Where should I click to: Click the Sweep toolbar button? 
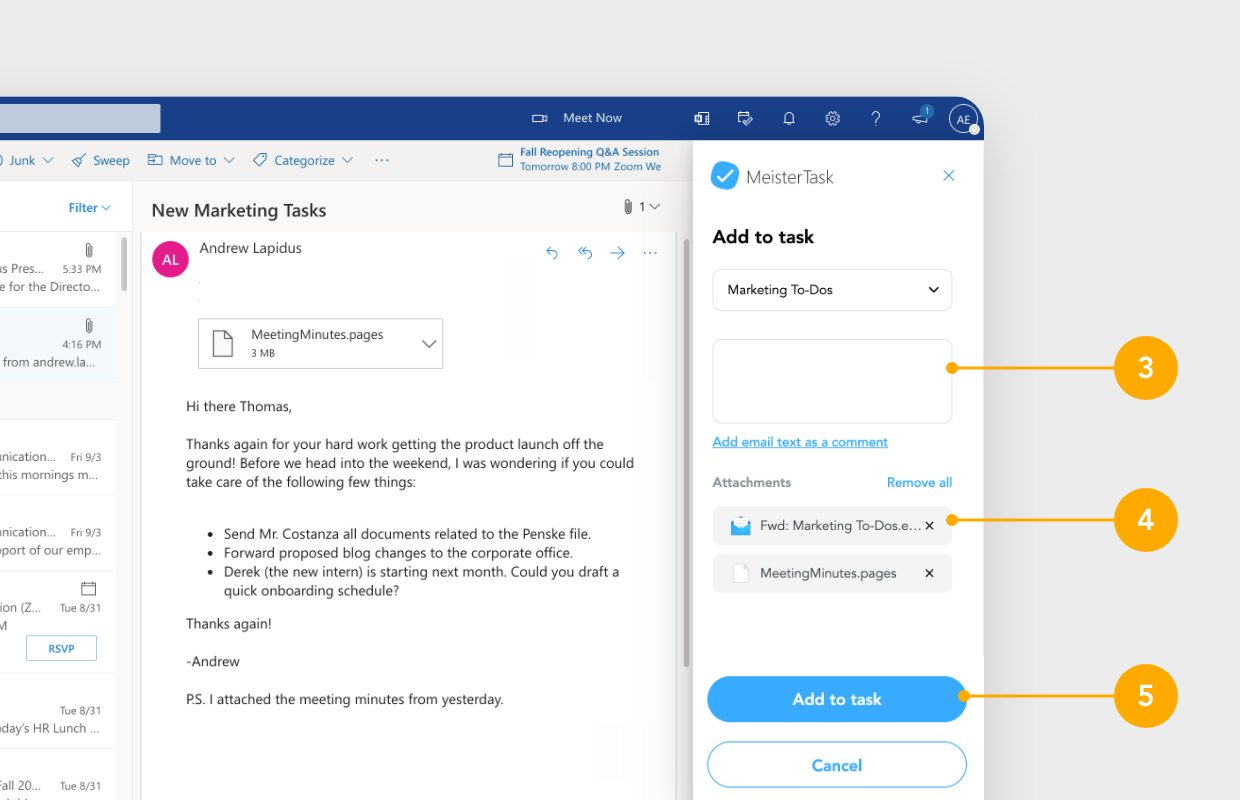[x=101, y=160]
